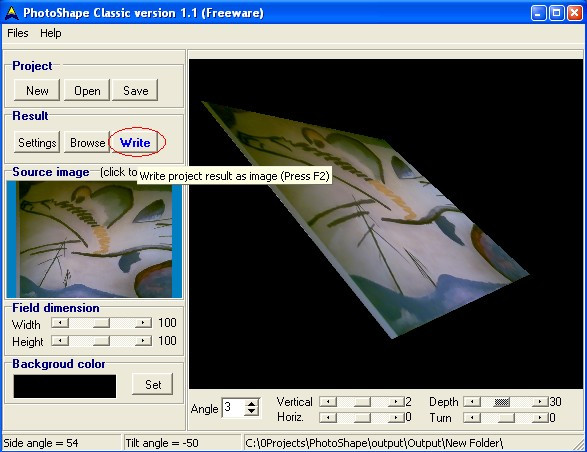587x452 pixels.
Task: Click the PhotoShape title bar app icon
Action: coord(12,13)
